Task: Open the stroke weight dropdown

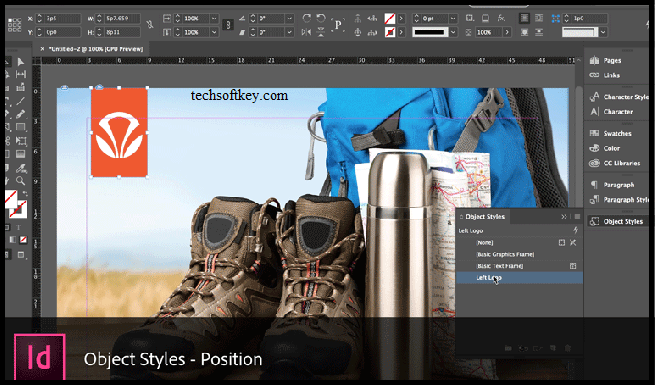Action: coord(453,18)
